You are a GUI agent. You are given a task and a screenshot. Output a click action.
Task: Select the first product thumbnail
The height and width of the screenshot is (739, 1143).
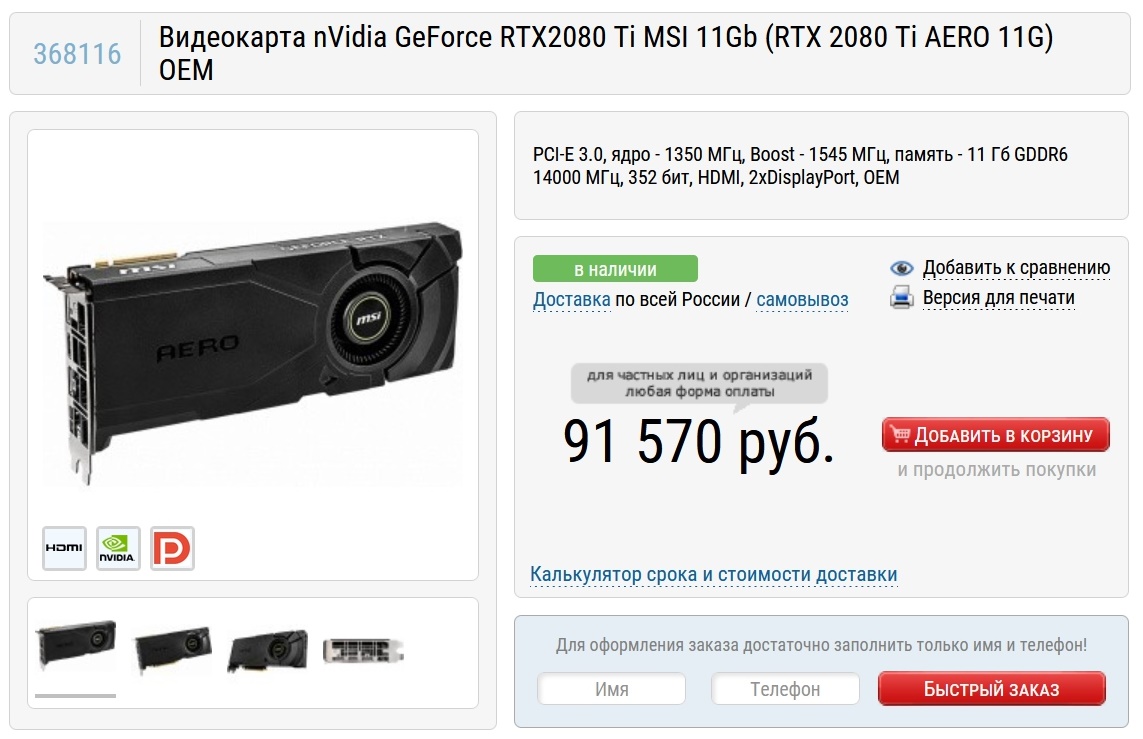click(76, 645)
